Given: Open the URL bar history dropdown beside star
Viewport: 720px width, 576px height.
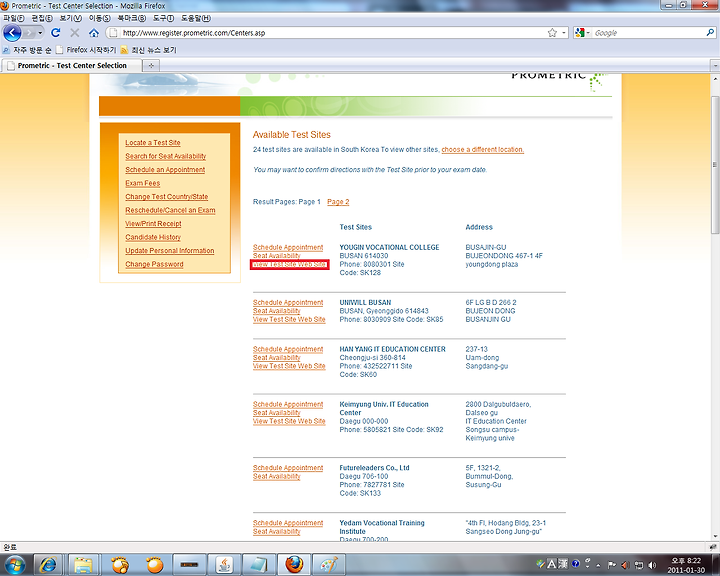Looking at the screenshot, I should tap(564, 33).
